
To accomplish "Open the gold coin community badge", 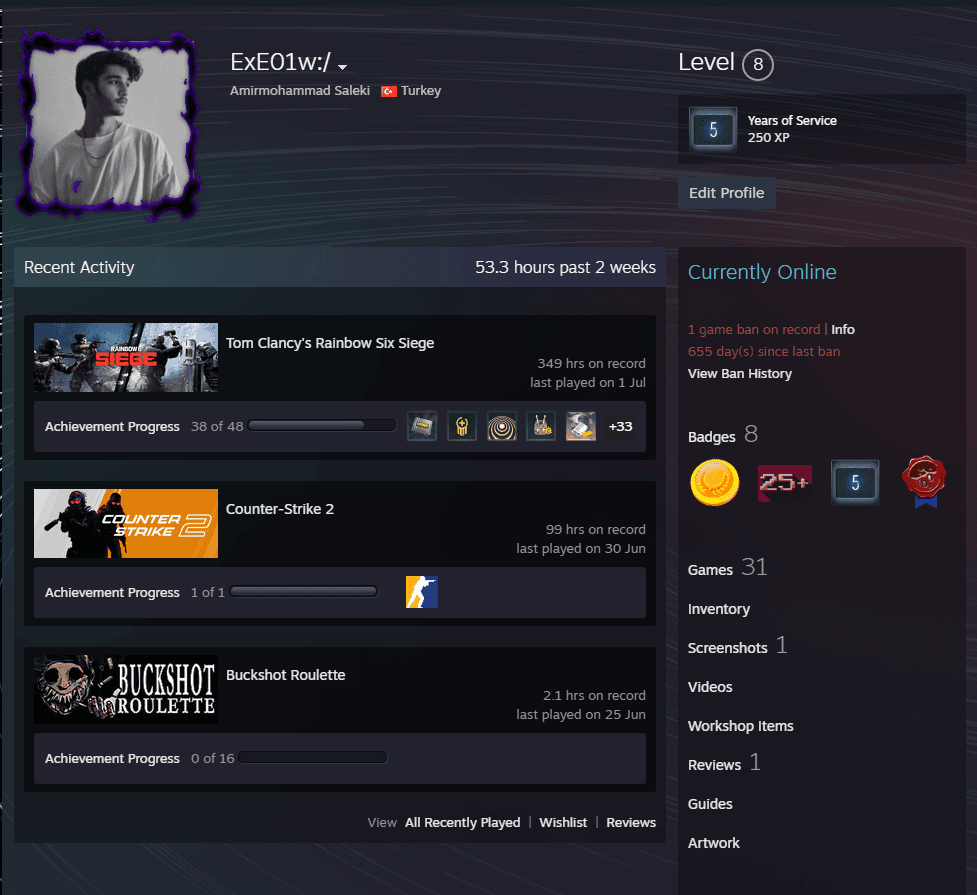I will click(x=714, y=482).
